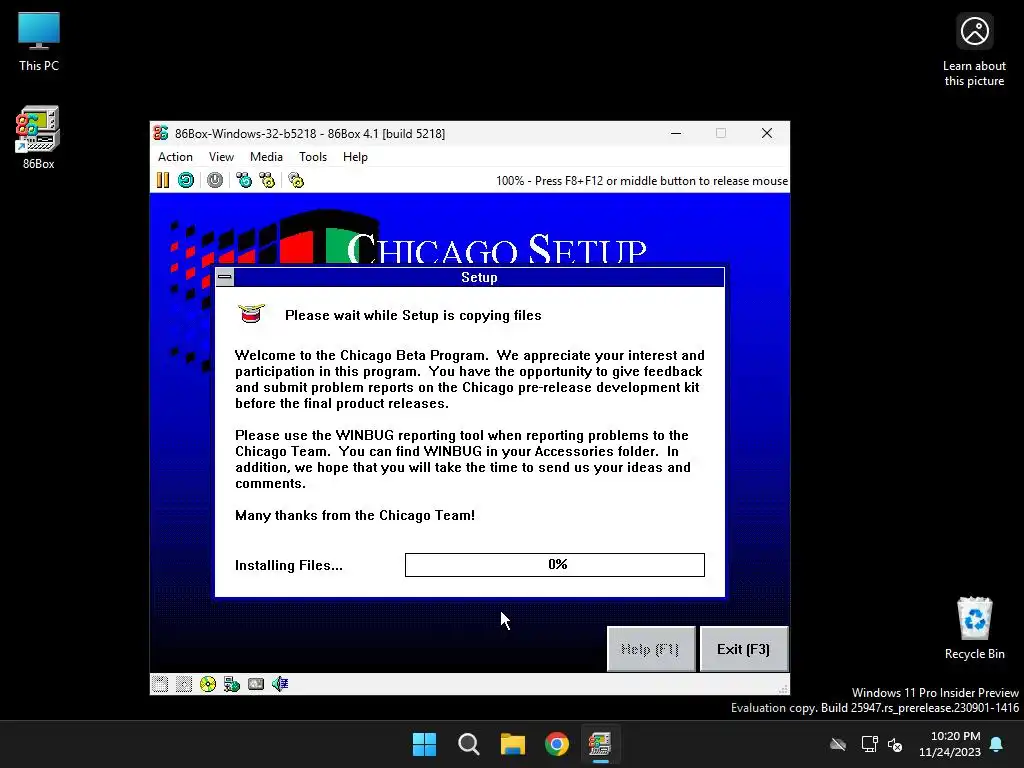Send Ctrl+Alt+Esc using the yellow keys icon

(x=267, y=180)
